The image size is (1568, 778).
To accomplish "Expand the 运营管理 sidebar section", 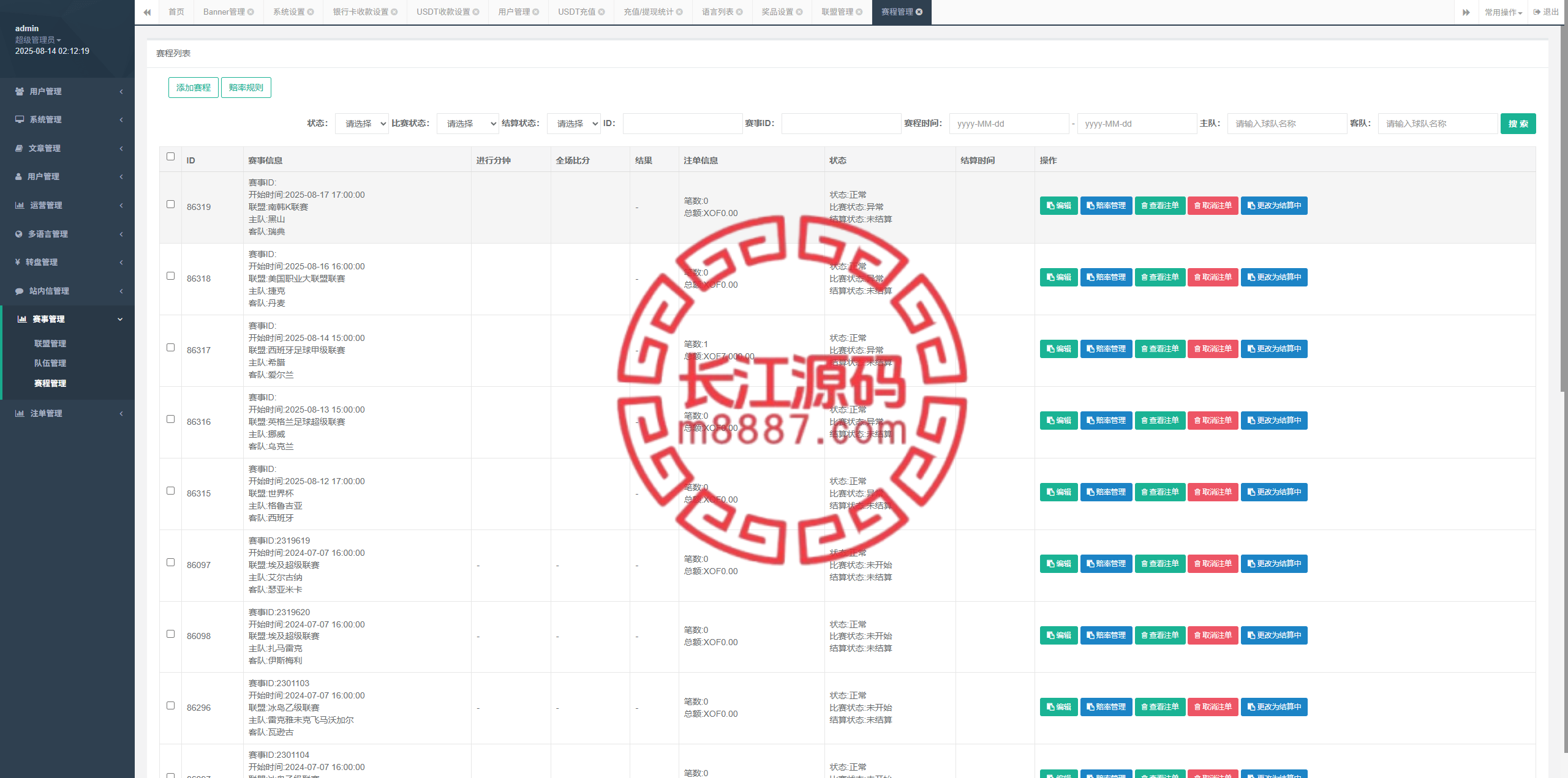I will pyautogui.click(x=67, y=205).
